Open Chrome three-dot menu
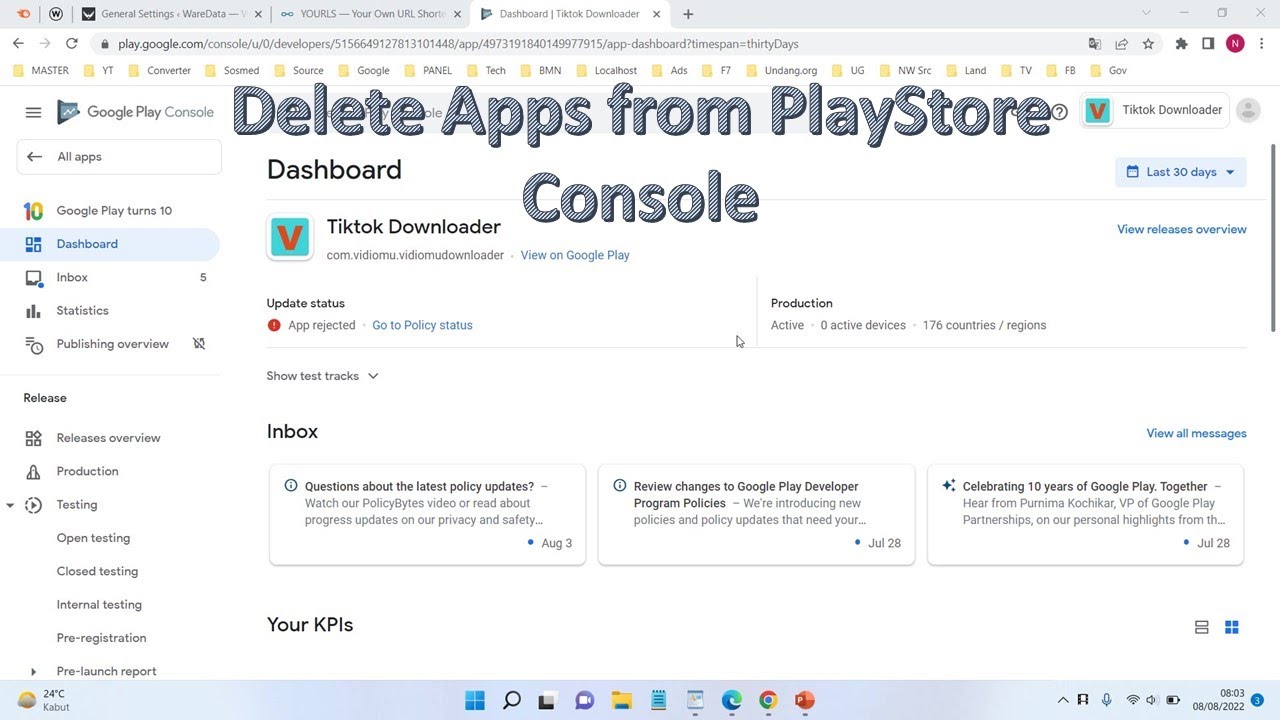 [1261, 44]
